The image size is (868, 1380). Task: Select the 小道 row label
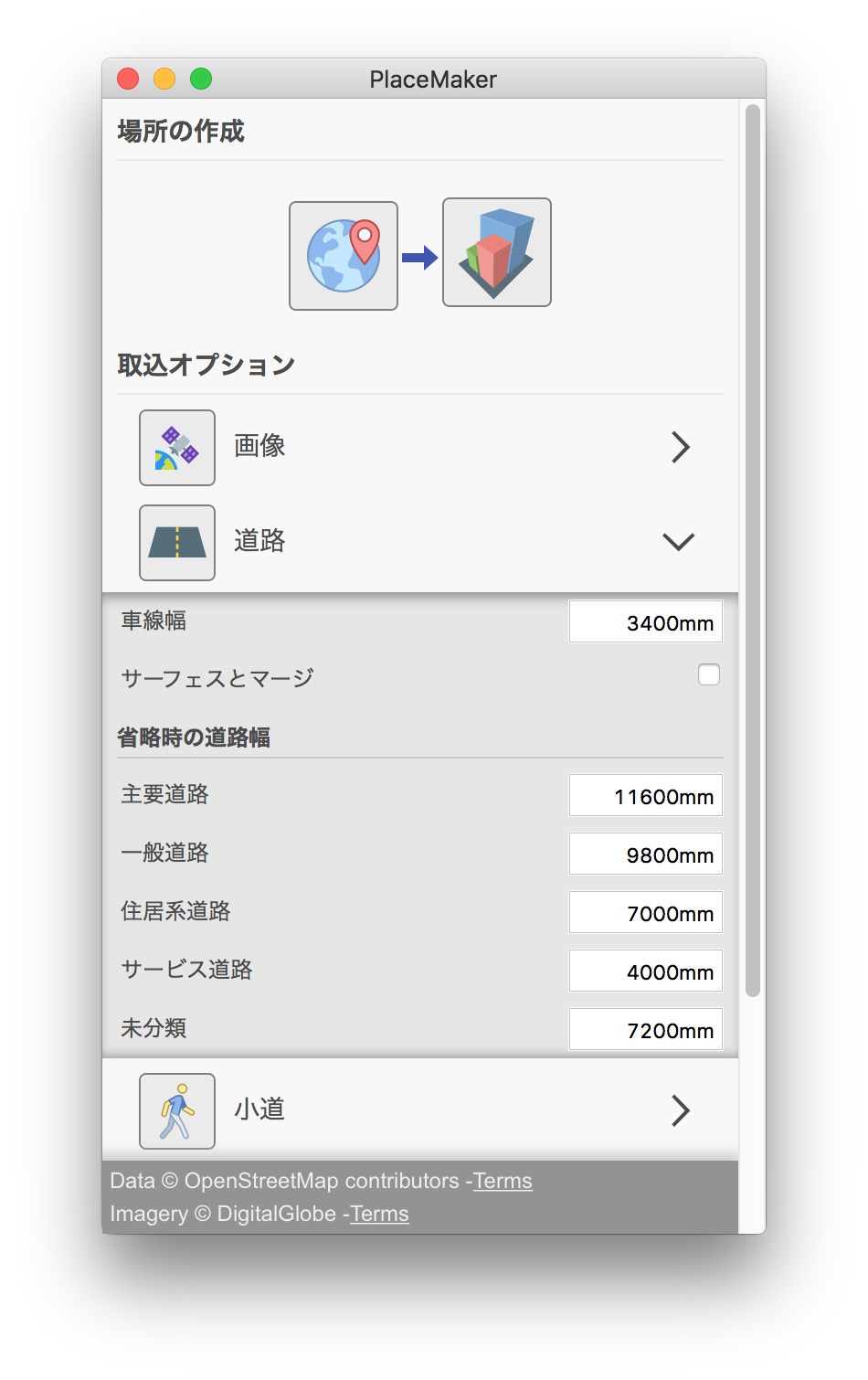click(x=260, y=1109)
